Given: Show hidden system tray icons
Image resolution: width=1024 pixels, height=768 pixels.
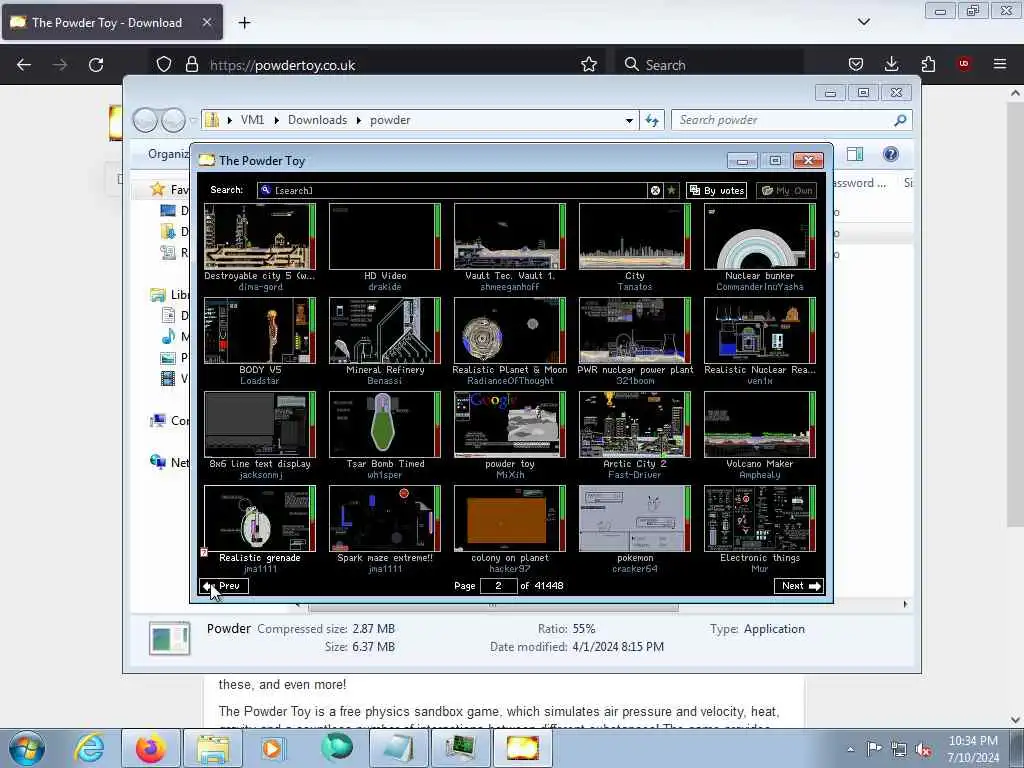Looking at the screenshot, I should pyautogui.click(x=850, y=749).
